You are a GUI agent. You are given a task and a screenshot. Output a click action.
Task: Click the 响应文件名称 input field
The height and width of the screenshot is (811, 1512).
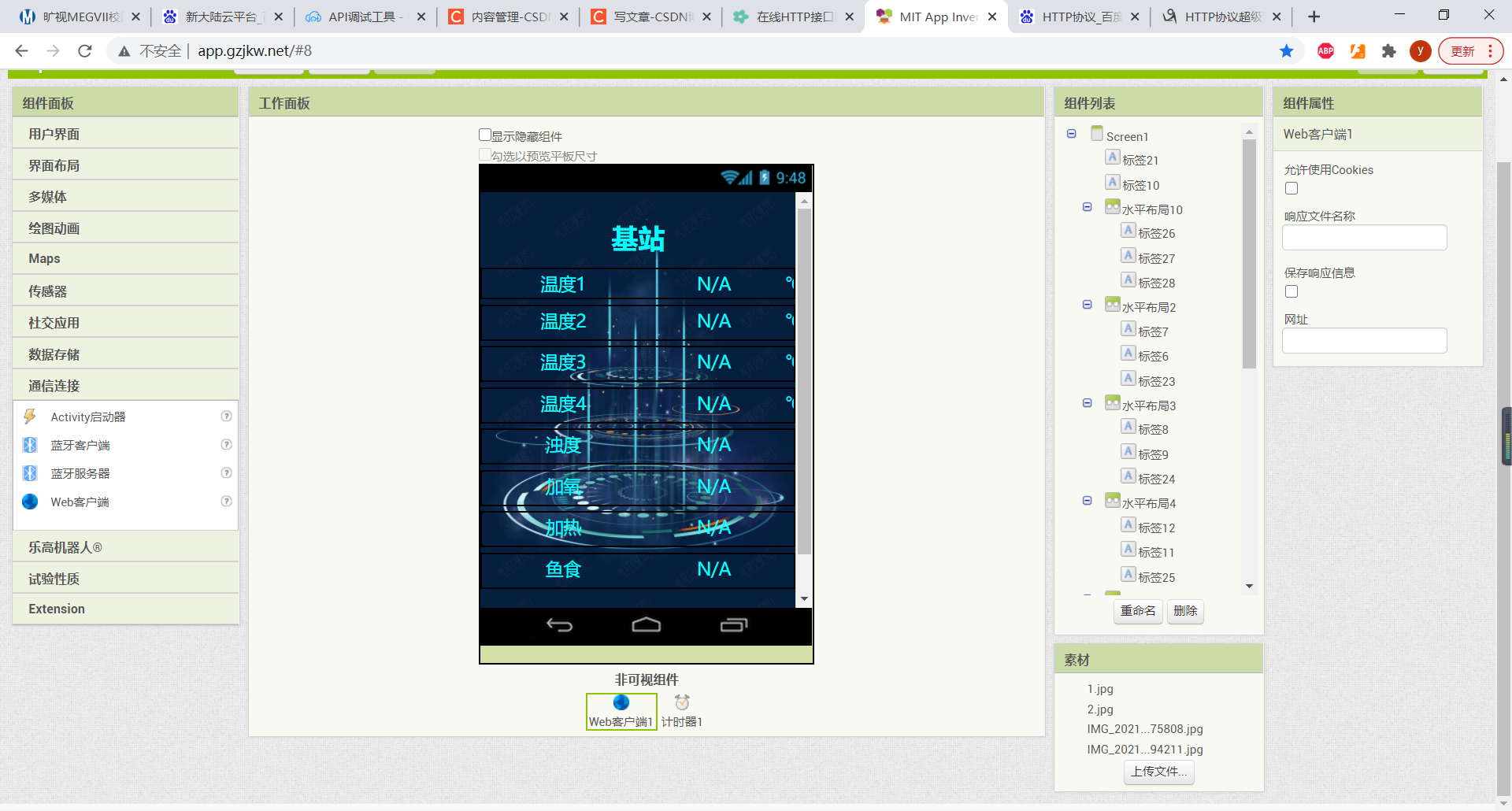point(1365,238)
